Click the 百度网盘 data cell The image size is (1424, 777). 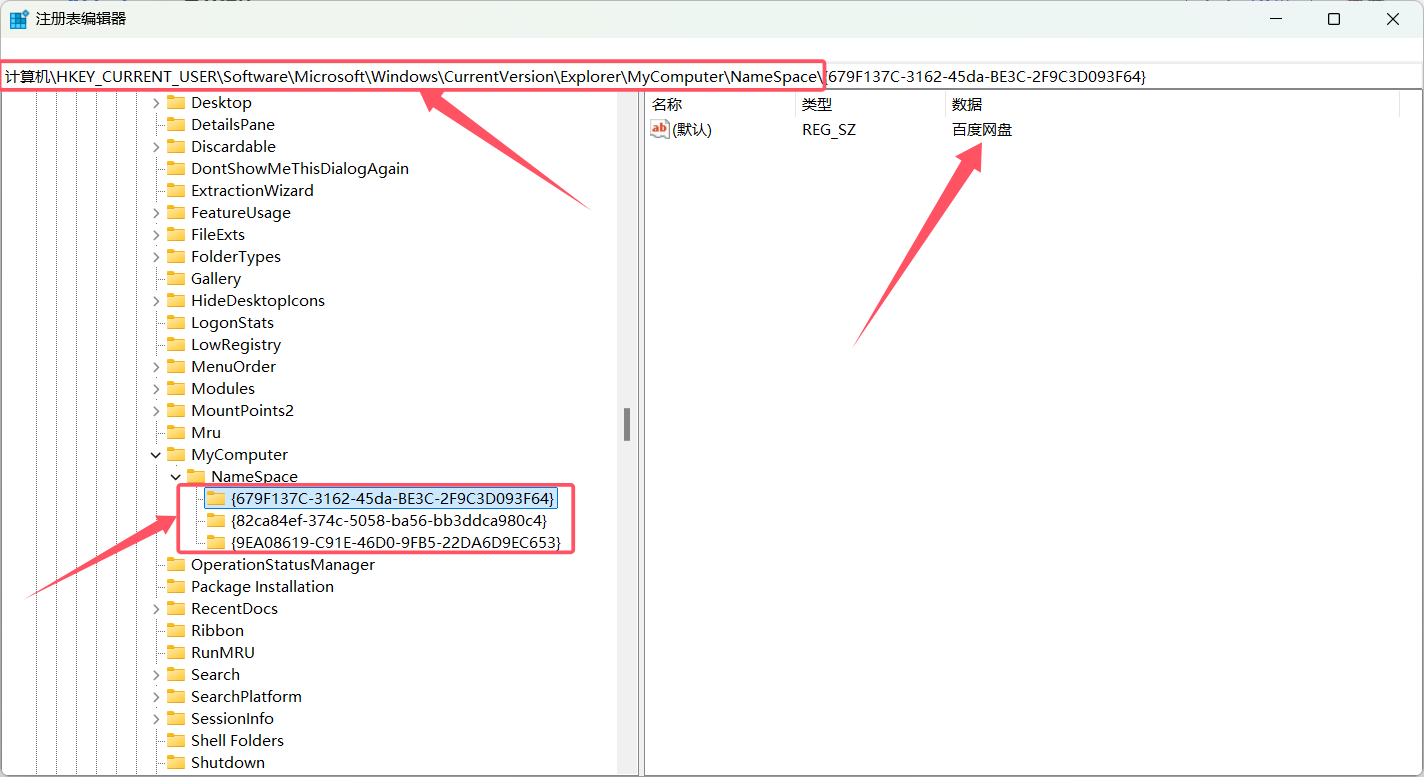[x=982, y=130]
